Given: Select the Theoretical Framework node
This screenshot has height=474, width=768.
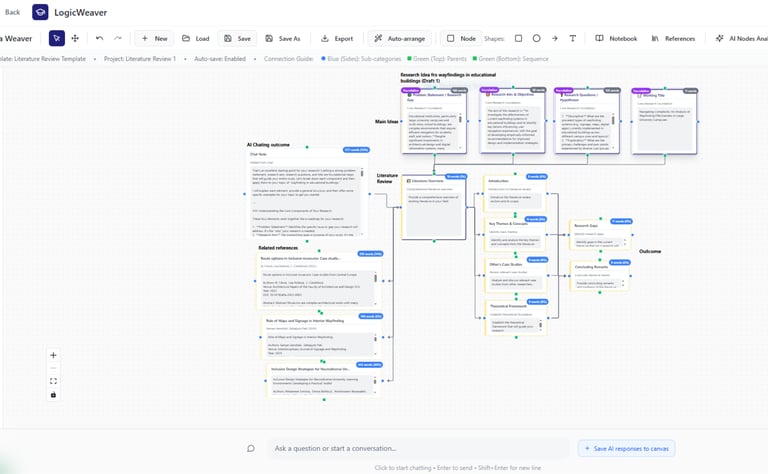Looking at the screenshot, I should pyautogui.click(x=515, y=318).
